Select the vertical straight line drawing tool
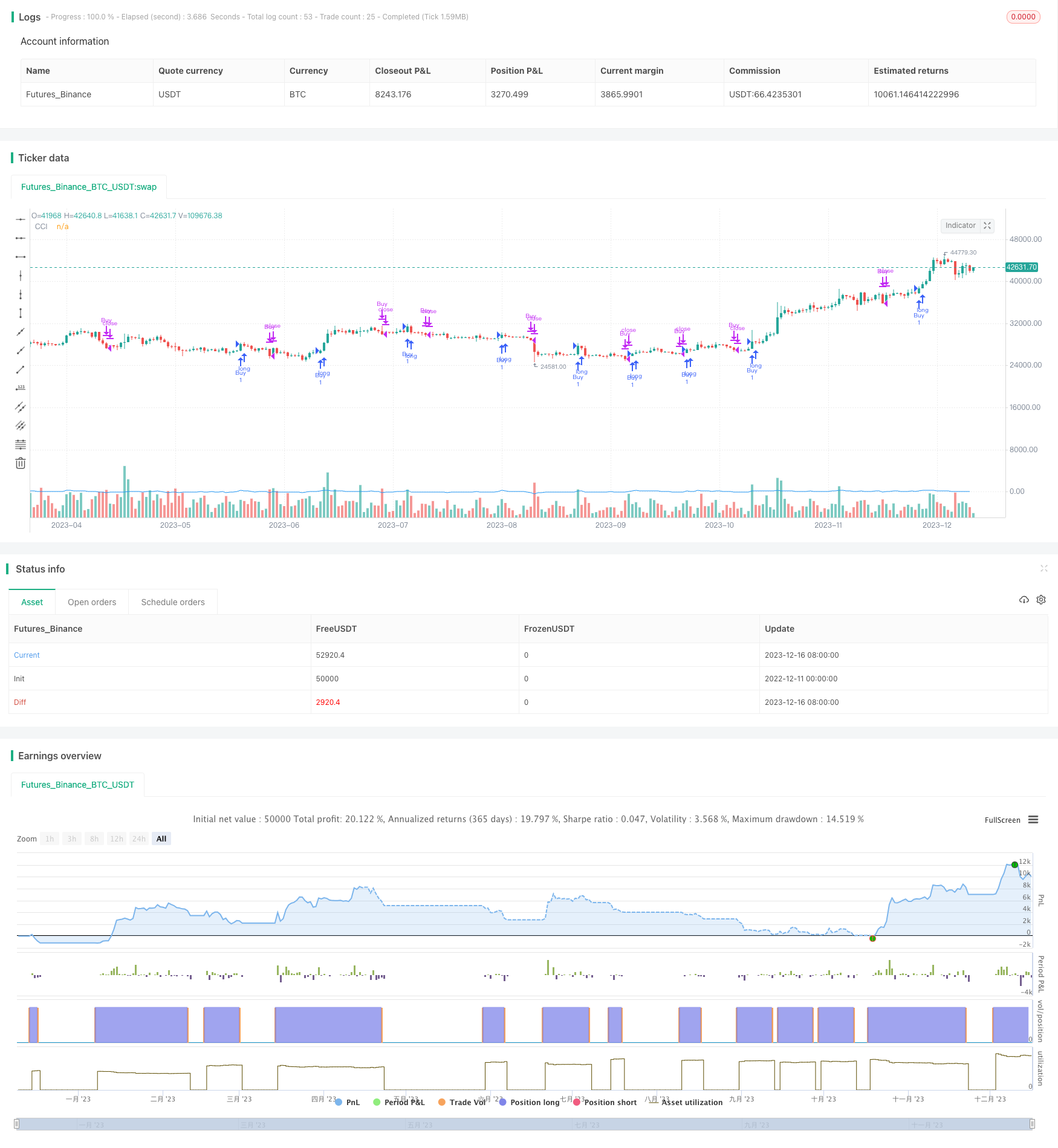 pos(21,276)
